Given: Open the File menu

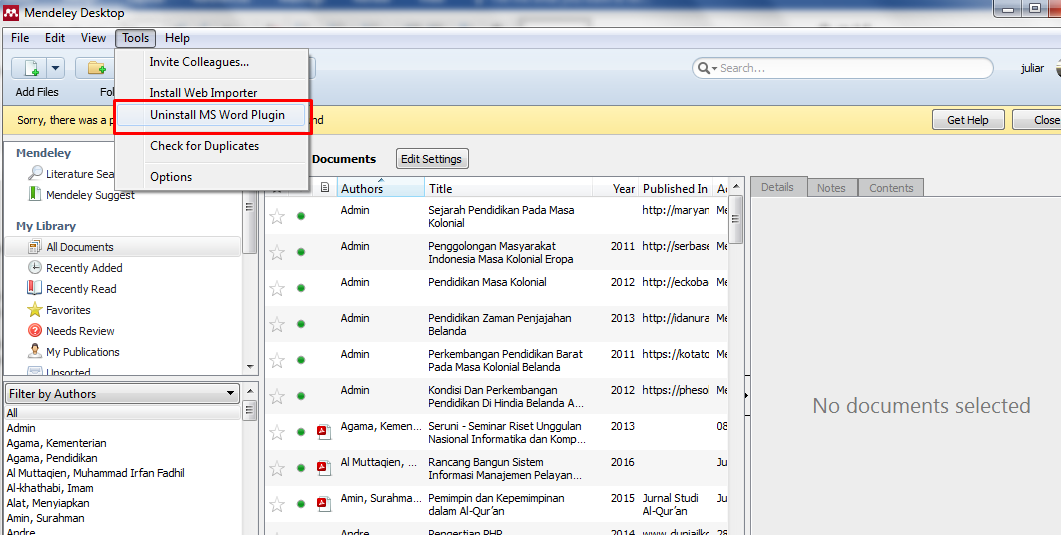Looking at the screenshot, I should click(x=20, y=38).
